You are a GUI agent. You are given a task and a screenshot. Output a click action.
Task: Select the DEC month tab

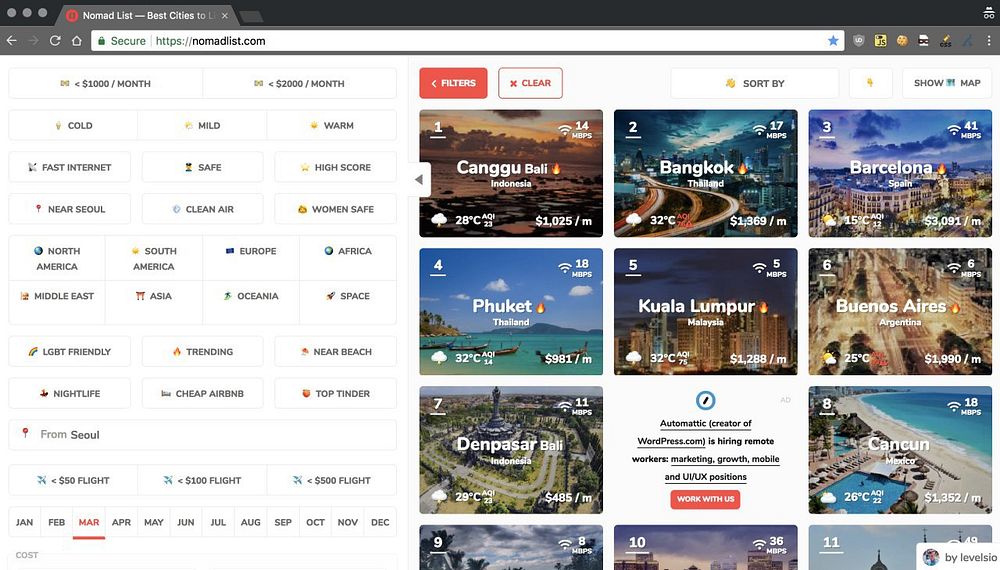(380, 522)
